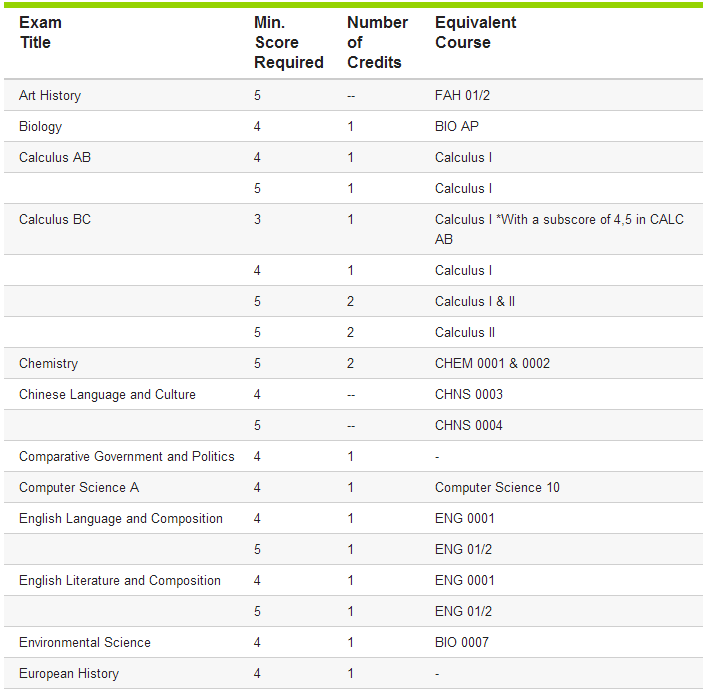
Task: Select English Language and Composition title
Action: click(121, 518)
